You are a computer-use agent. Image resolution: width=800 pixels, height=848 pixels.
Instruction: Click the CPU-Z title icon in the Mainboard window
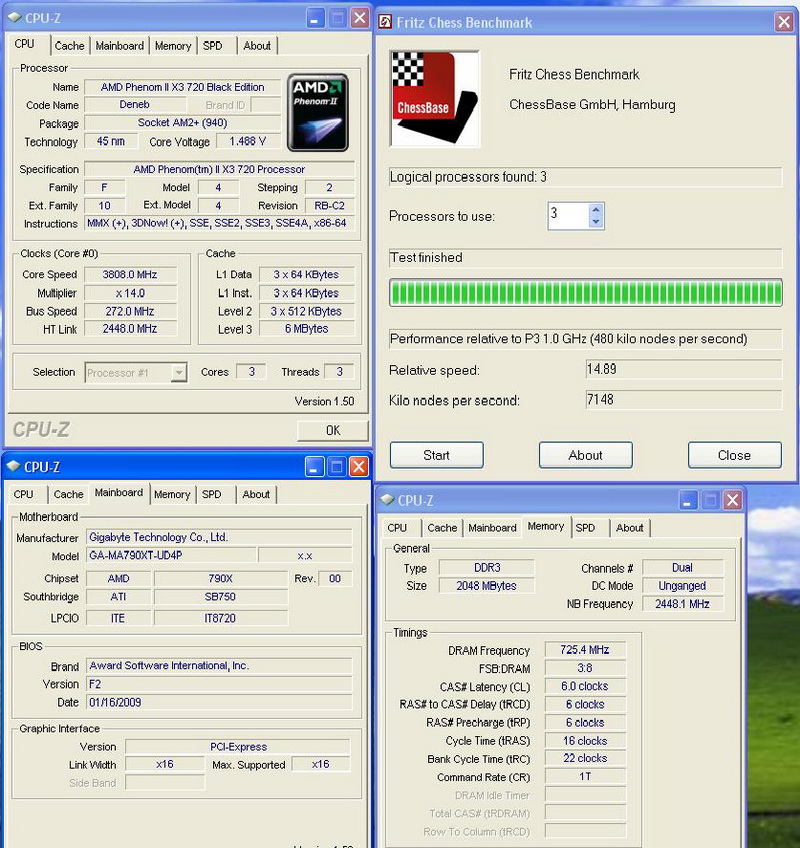[14, 466]
